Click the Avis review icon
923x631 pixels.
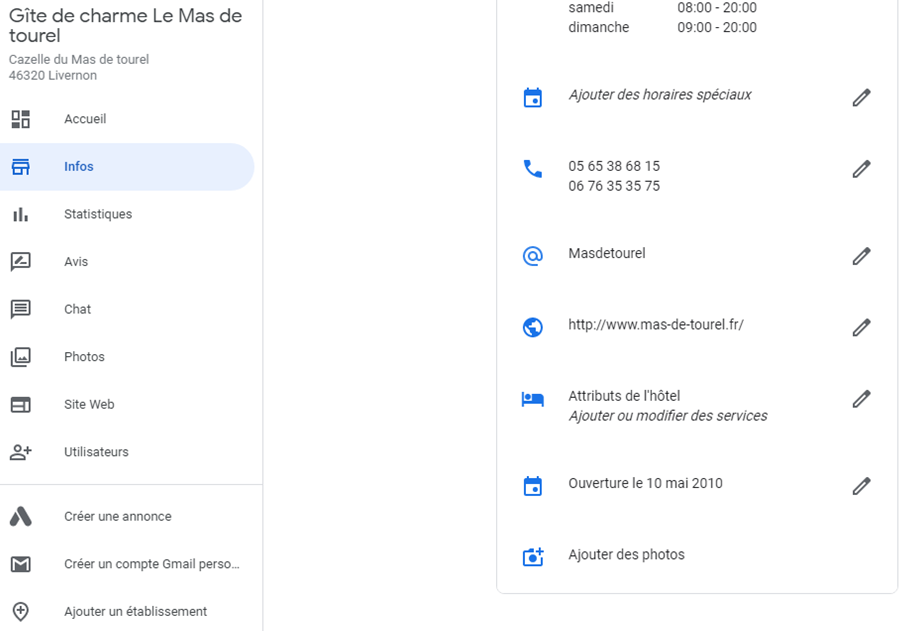click(21, 261)
